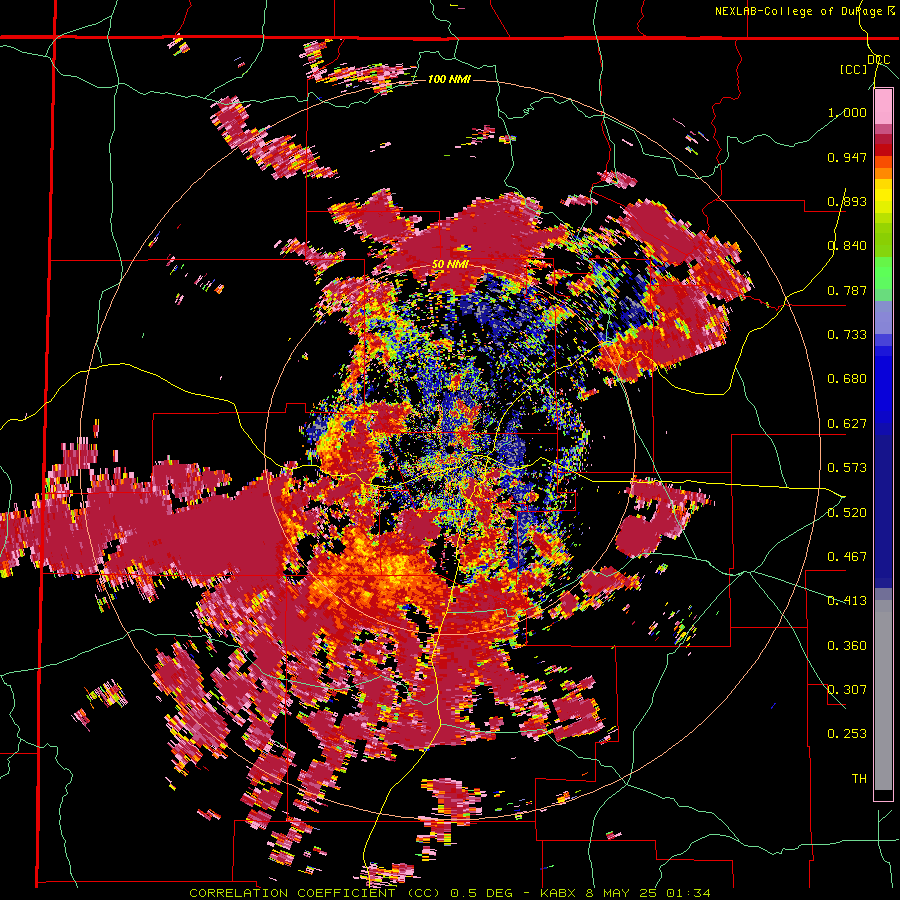Screen dimensions: 900x900
Task: Click the DCC label above the legend
Action: click(879, 60)
